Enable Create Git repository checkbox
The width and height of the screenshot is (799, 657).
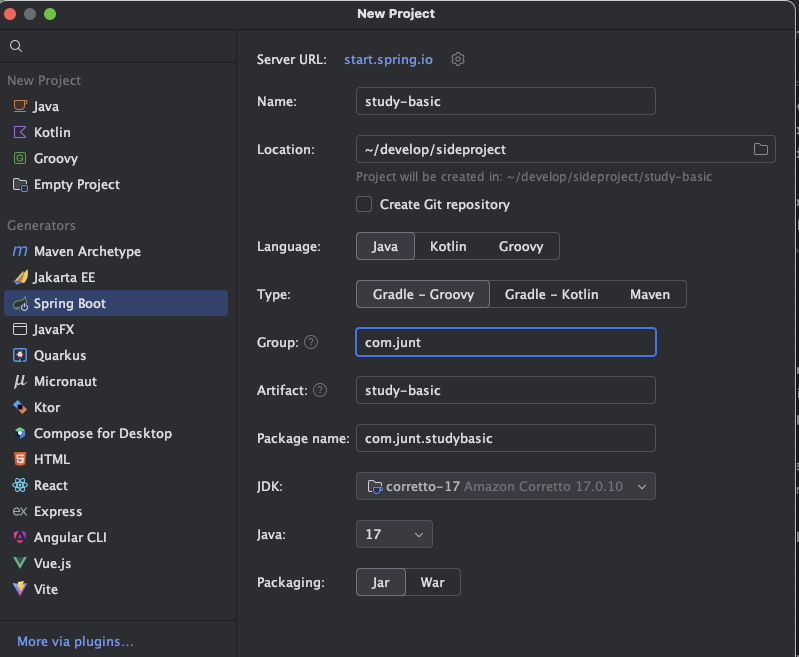click(x=364, y=204)
